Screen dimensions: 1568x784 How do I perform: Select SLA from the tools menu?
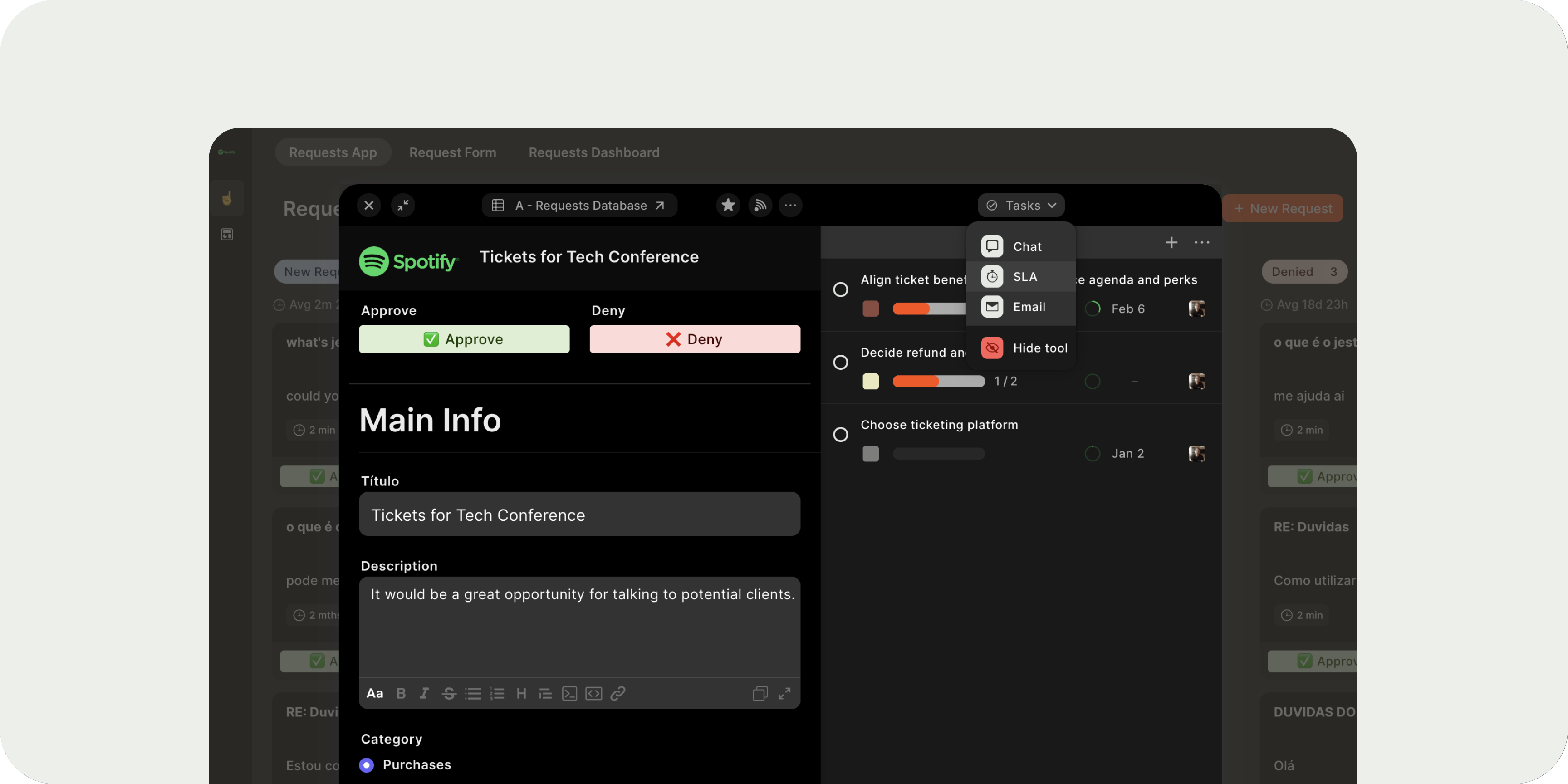pyautogui.click(x=1024, y=276)
